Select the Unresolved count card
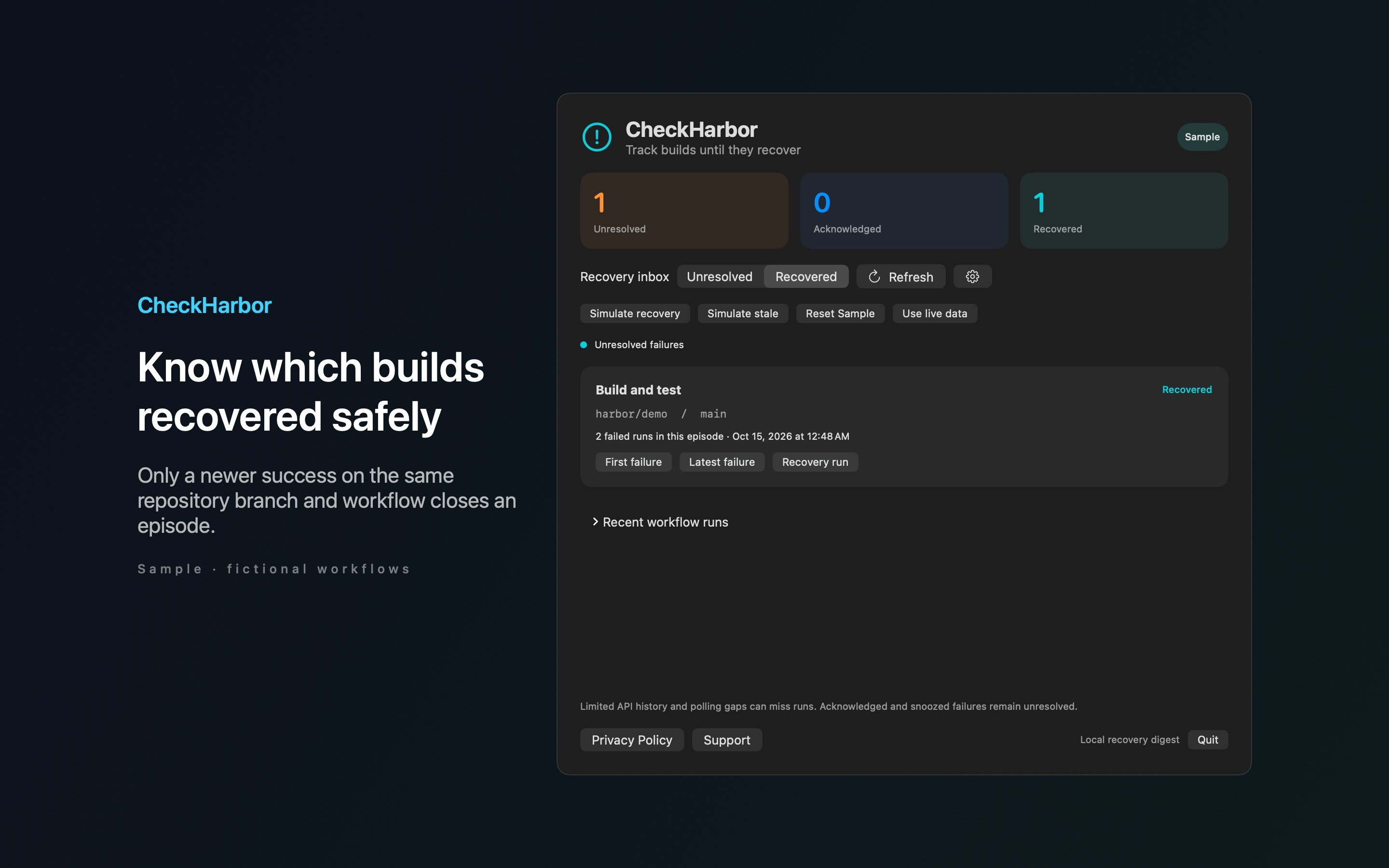 pos(684,211)
